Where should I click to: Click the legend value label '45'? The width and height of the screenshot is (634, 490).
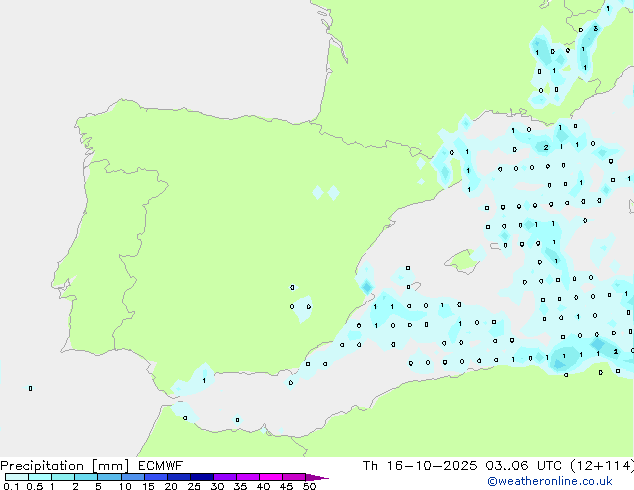pyautogui.click(x=286, y=486)
